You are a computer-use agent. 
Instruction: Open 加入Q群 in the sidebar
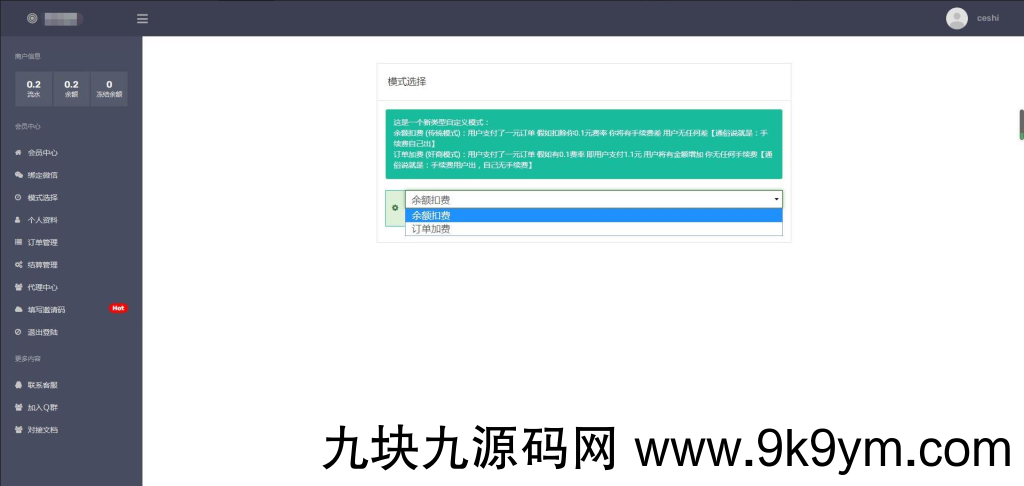[42, 408]
